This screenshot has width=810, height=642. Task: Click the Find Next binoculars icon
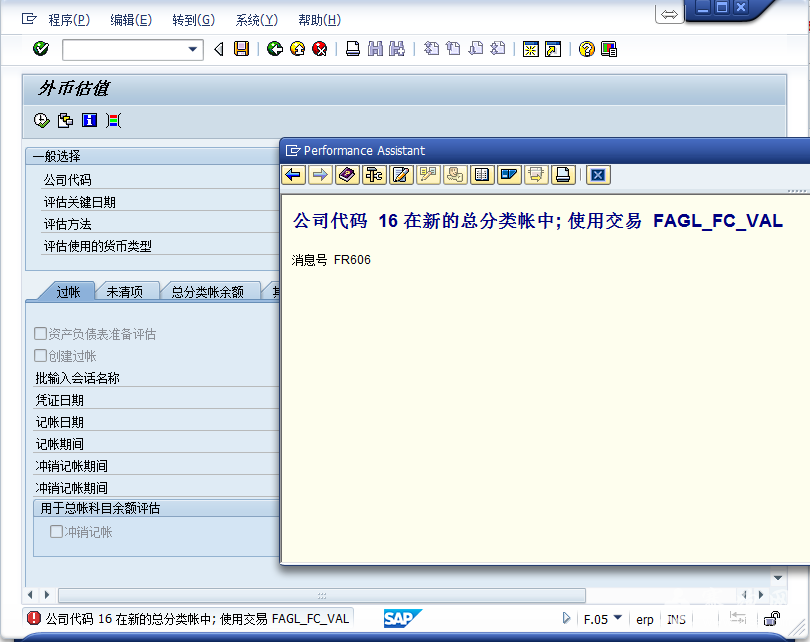pos(397,49)
